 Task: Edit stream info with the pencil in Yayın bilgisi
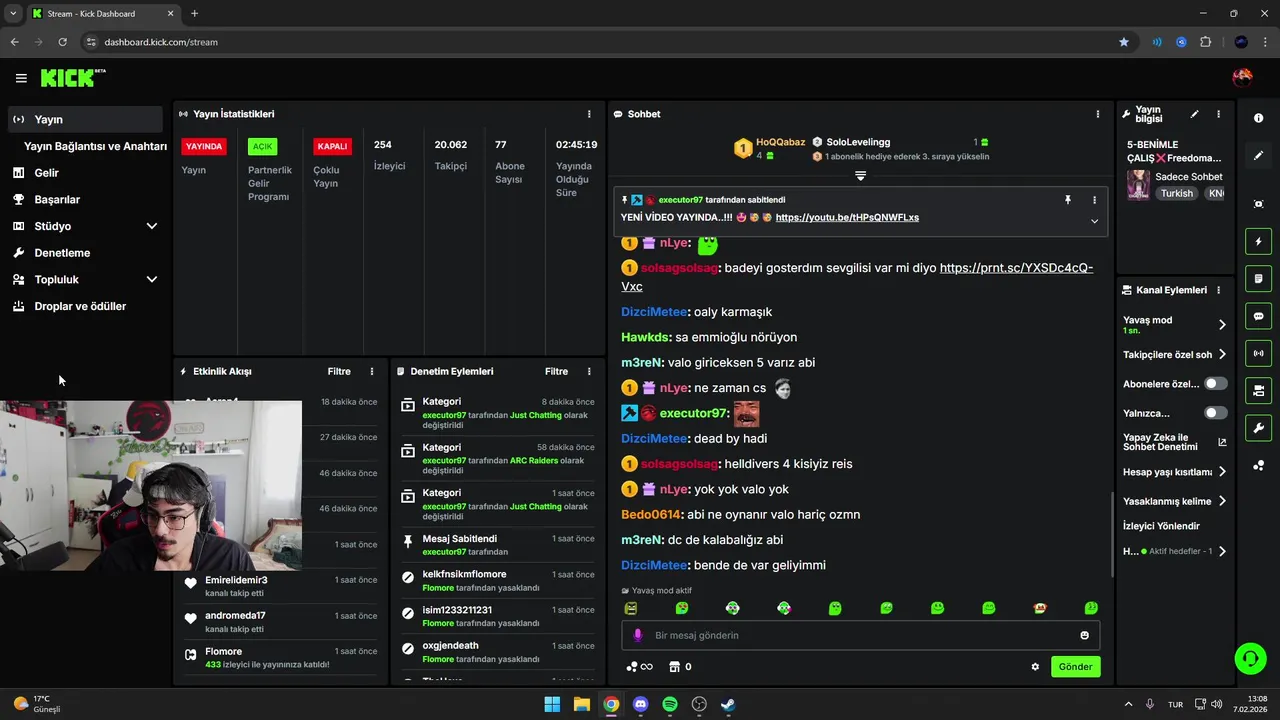coord(1194,114)
